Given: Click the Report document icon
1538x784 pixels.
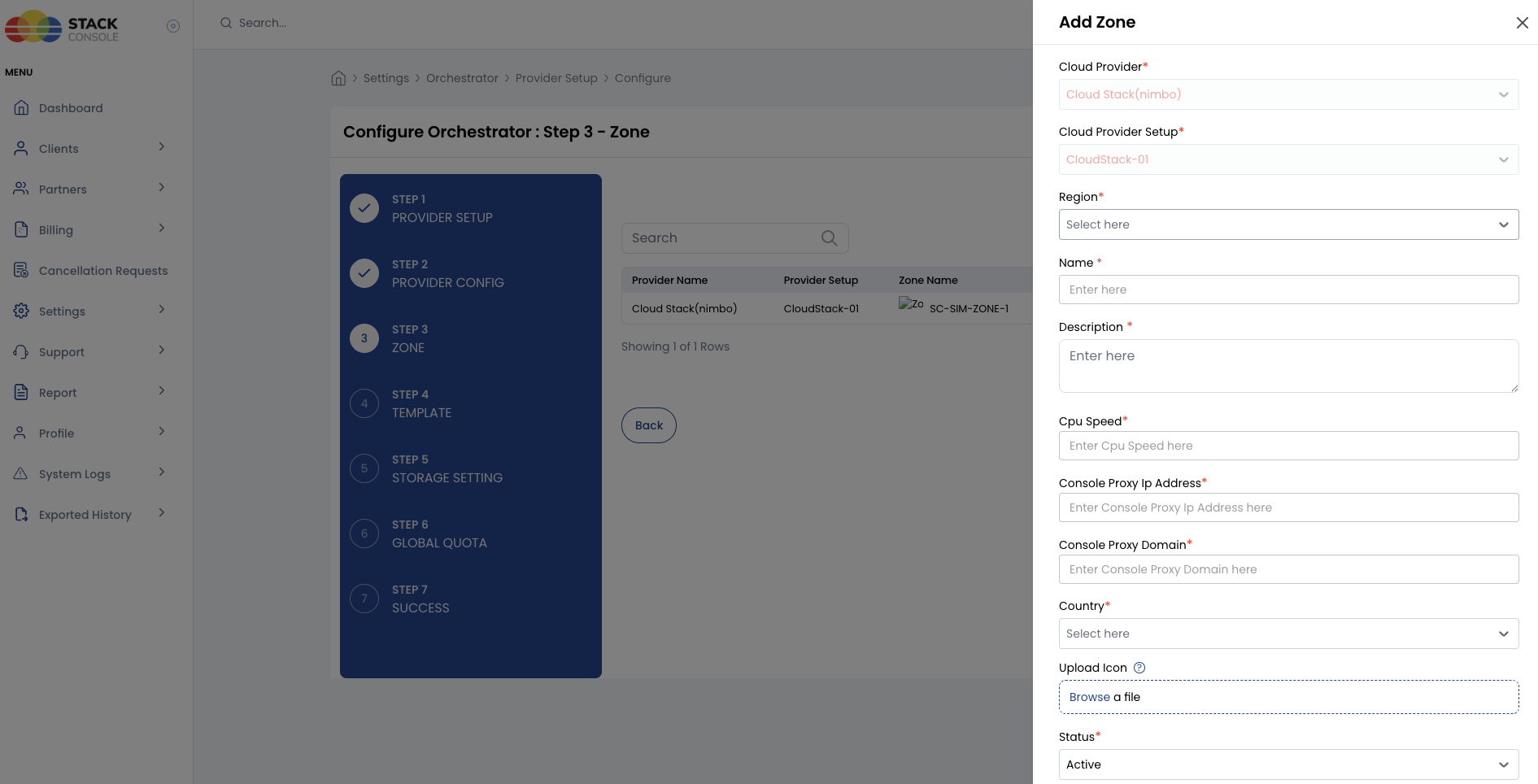Looking at the screenshot, I should [22, 392].
